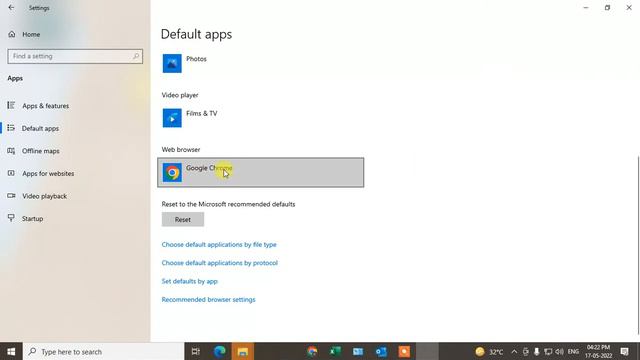Change the Films & TV video player default
640x360 pixels.
click(x=261, y=118)
